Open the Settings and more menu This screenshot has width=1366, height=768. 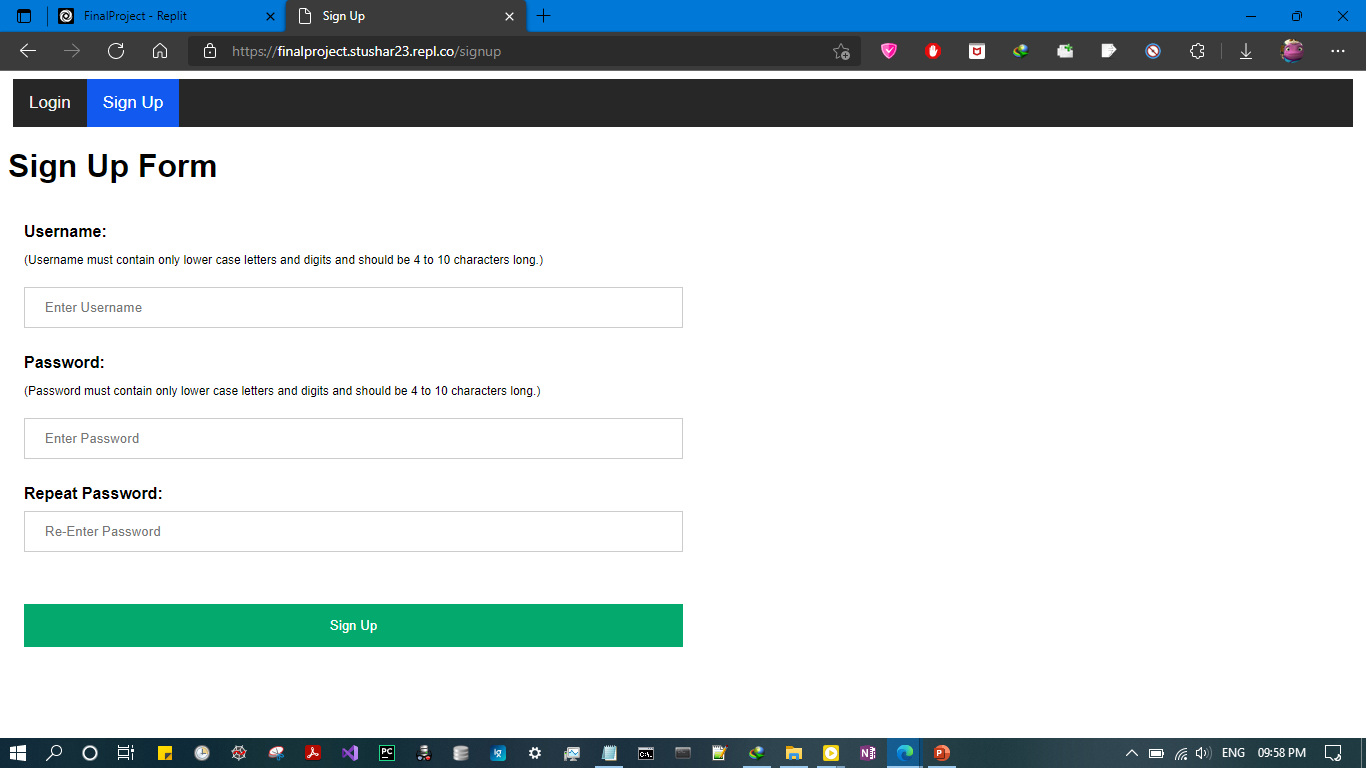(1338, 51)
